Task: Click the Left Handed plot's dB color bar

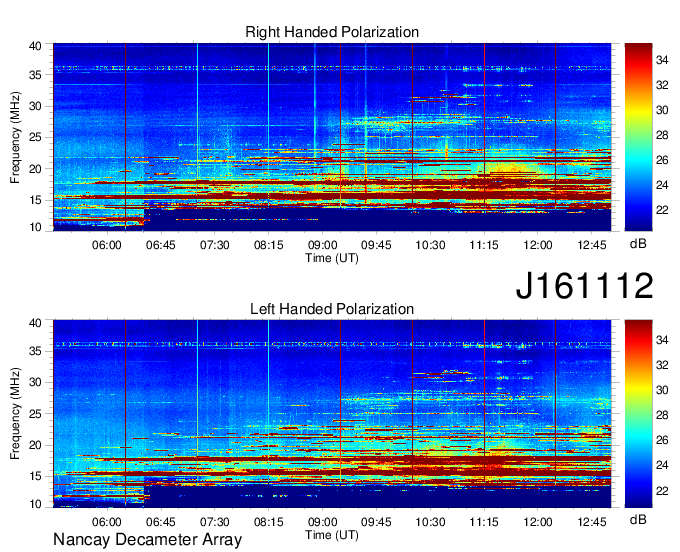Action: (638, 414)
